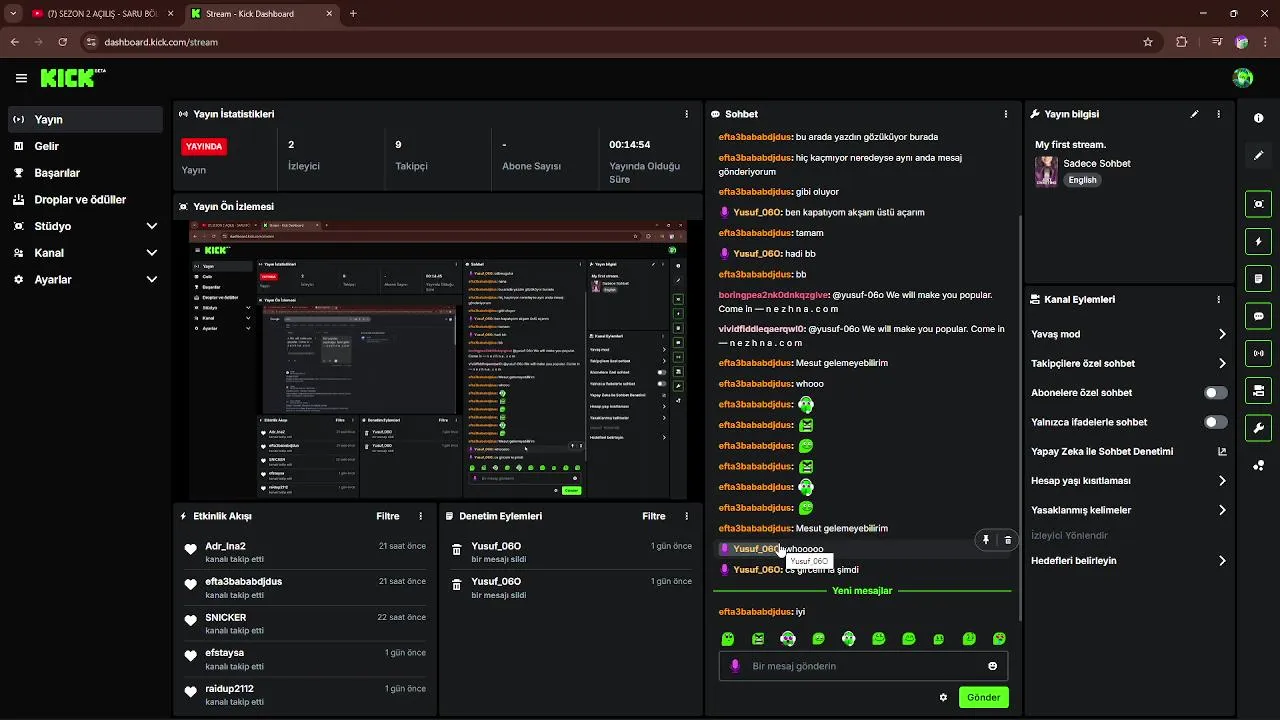The width and height of the screenshot is (1280, 720).
Task: Click heart icon next to SNICKER follow
Action: point(190,621)
